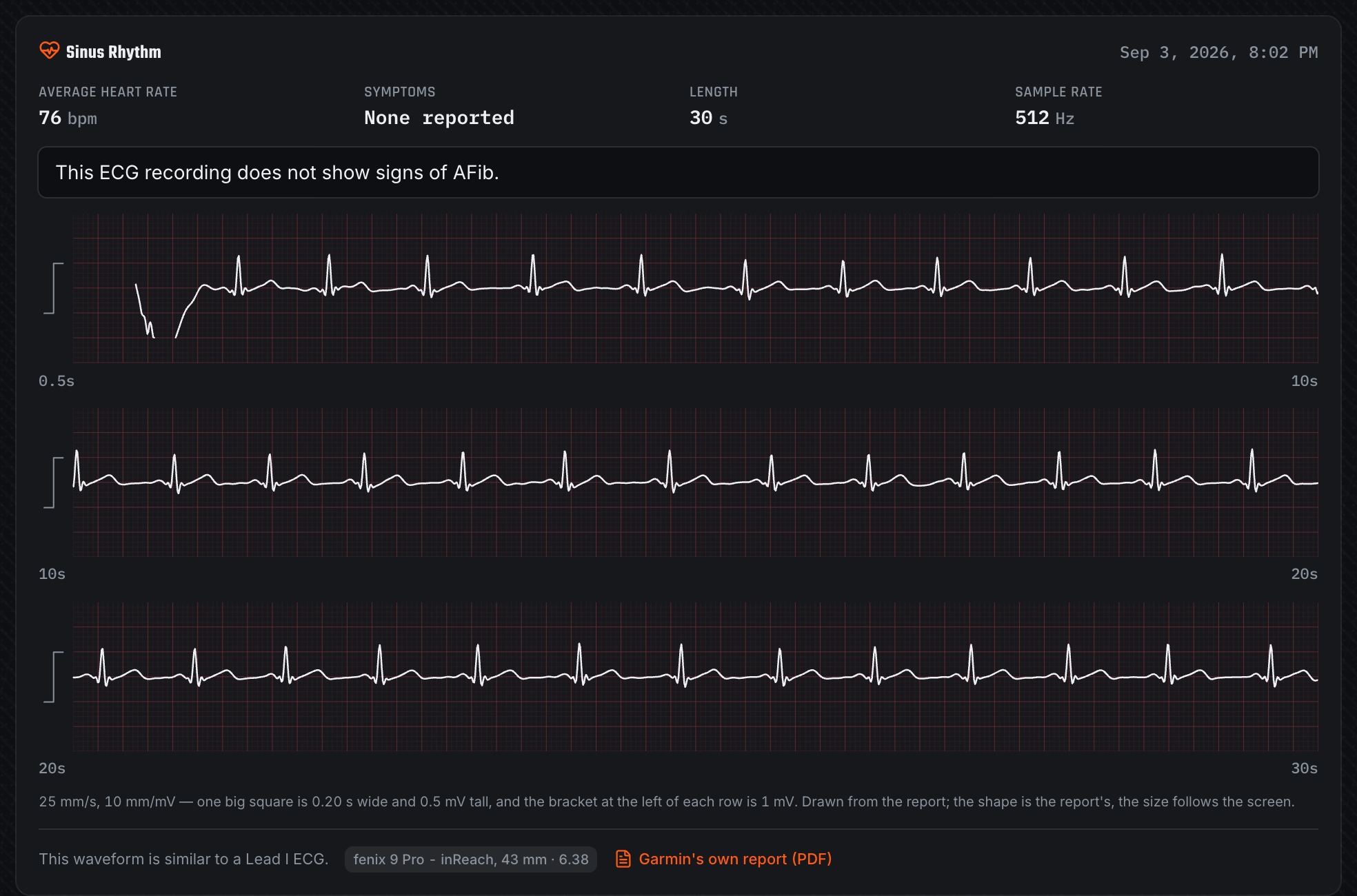Click the 30 s length value

coord(709,118)
